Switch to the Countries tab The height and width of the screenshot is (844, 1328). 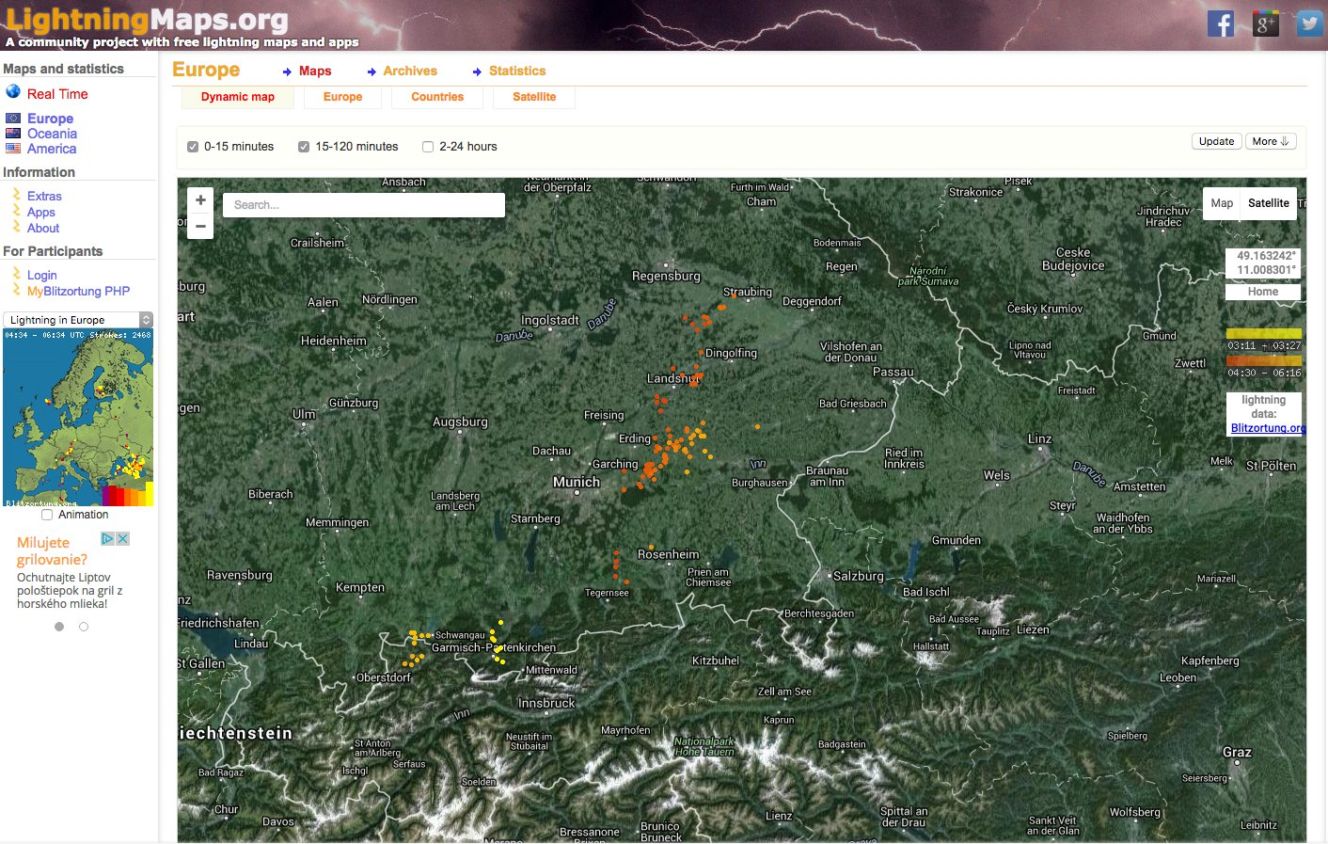(437, 97)
